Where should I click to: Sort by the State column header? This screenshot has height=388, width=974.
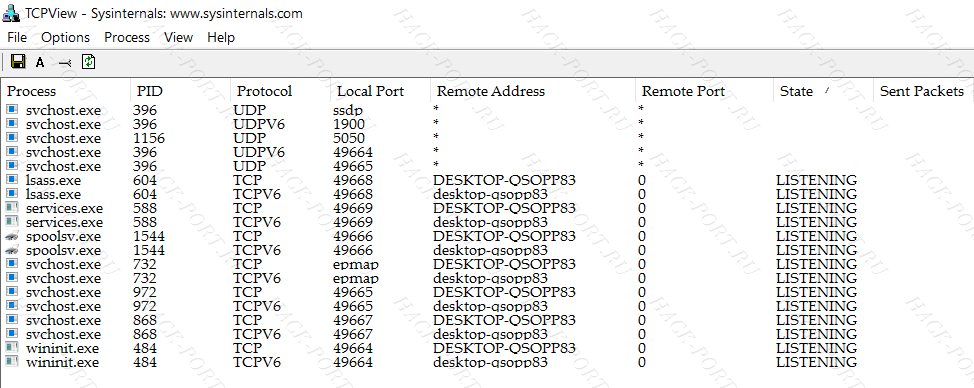[823, 91]
